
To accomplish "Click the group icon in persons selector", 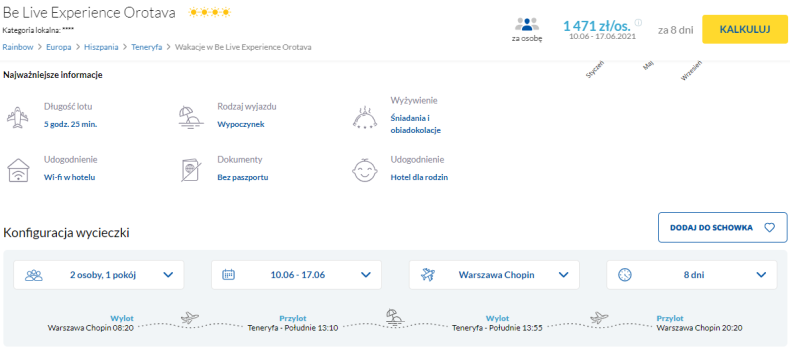I will point(34,275).
